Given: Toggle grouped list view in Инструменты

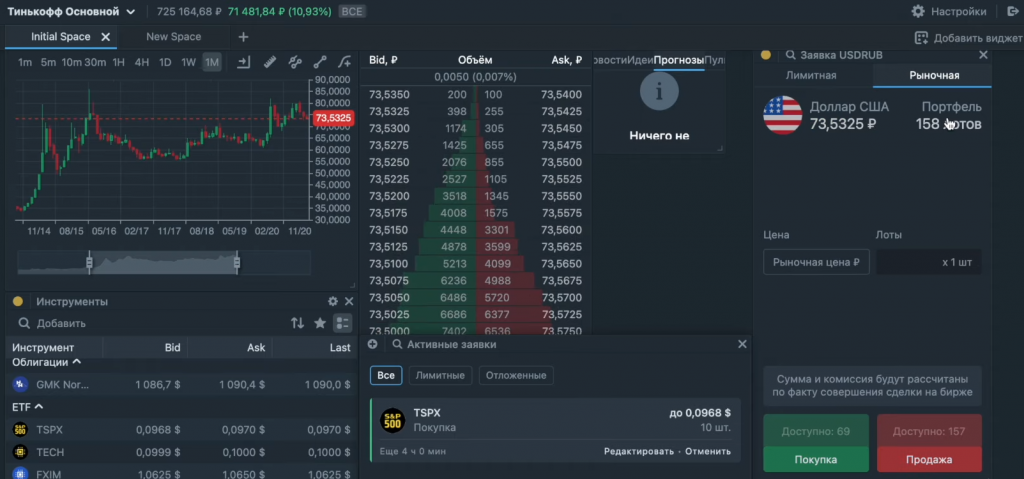Looking at the screenshot, I should tap(343, 323).
